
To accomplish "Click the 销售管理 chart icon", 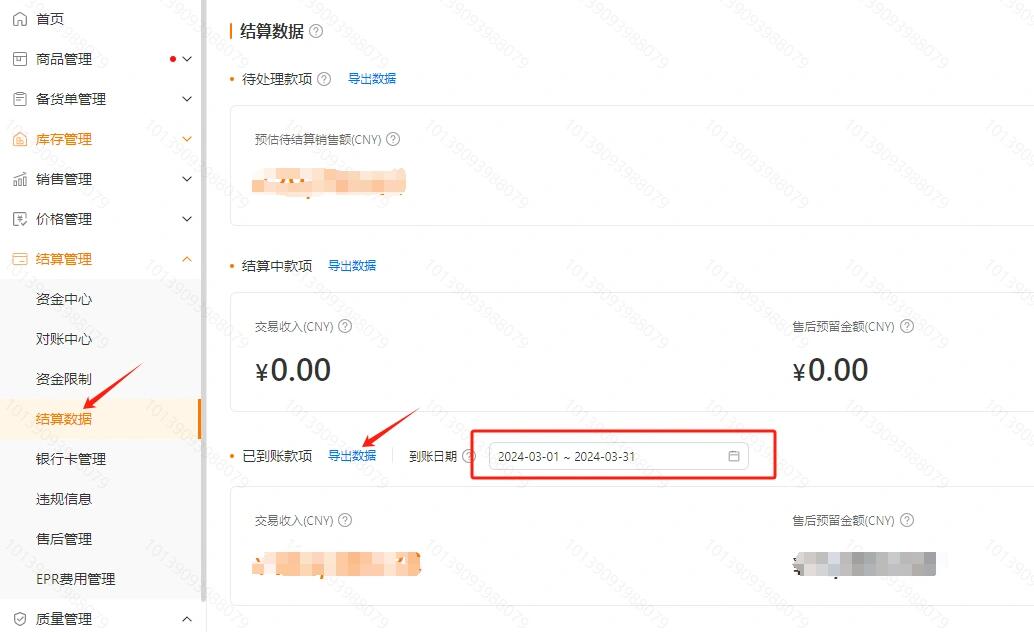I will [20, 179].
